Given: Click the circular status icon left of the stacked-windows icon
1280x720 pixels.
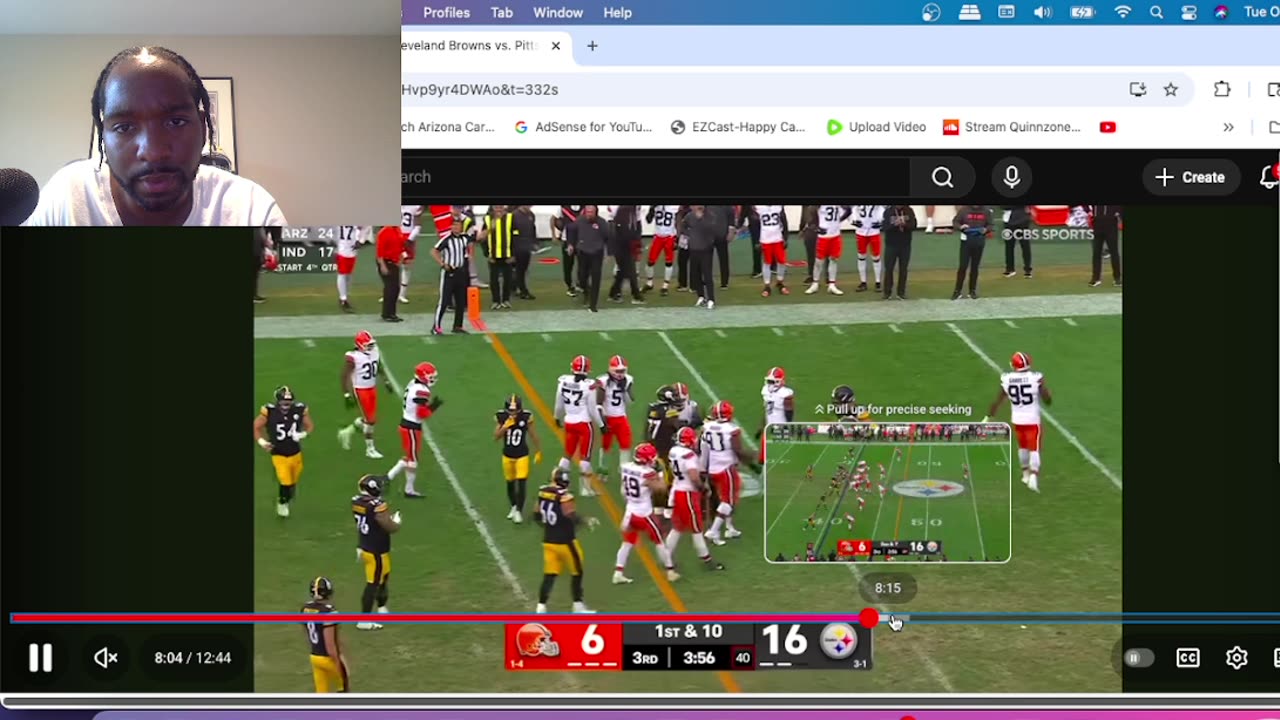Looking at the screenshot, I should 931,13.
